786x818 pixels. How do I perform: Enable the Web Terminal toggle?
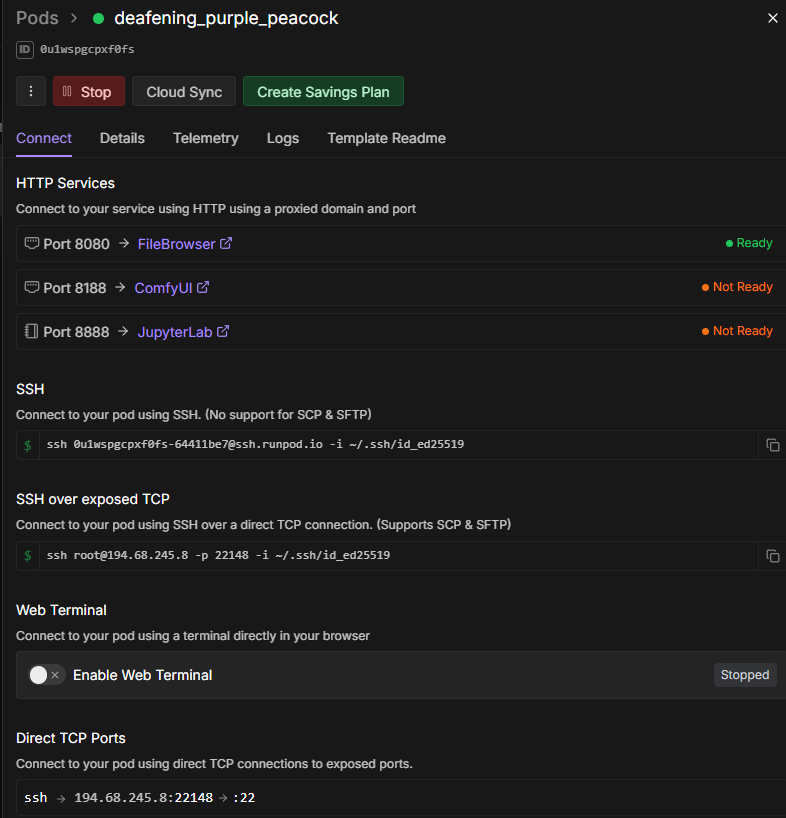(38, 675)
